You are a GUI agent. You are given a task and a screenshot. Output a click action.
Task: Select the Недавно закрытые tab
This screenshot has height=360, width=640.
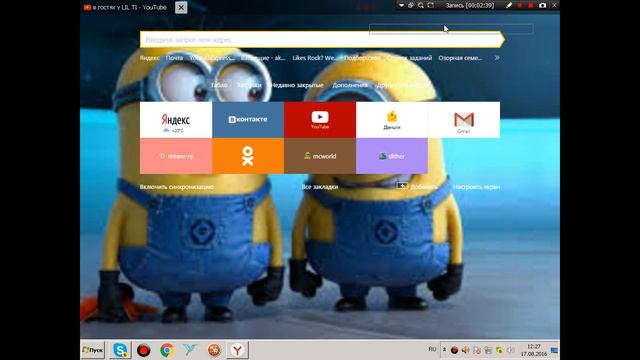click(x=297, y=85)
